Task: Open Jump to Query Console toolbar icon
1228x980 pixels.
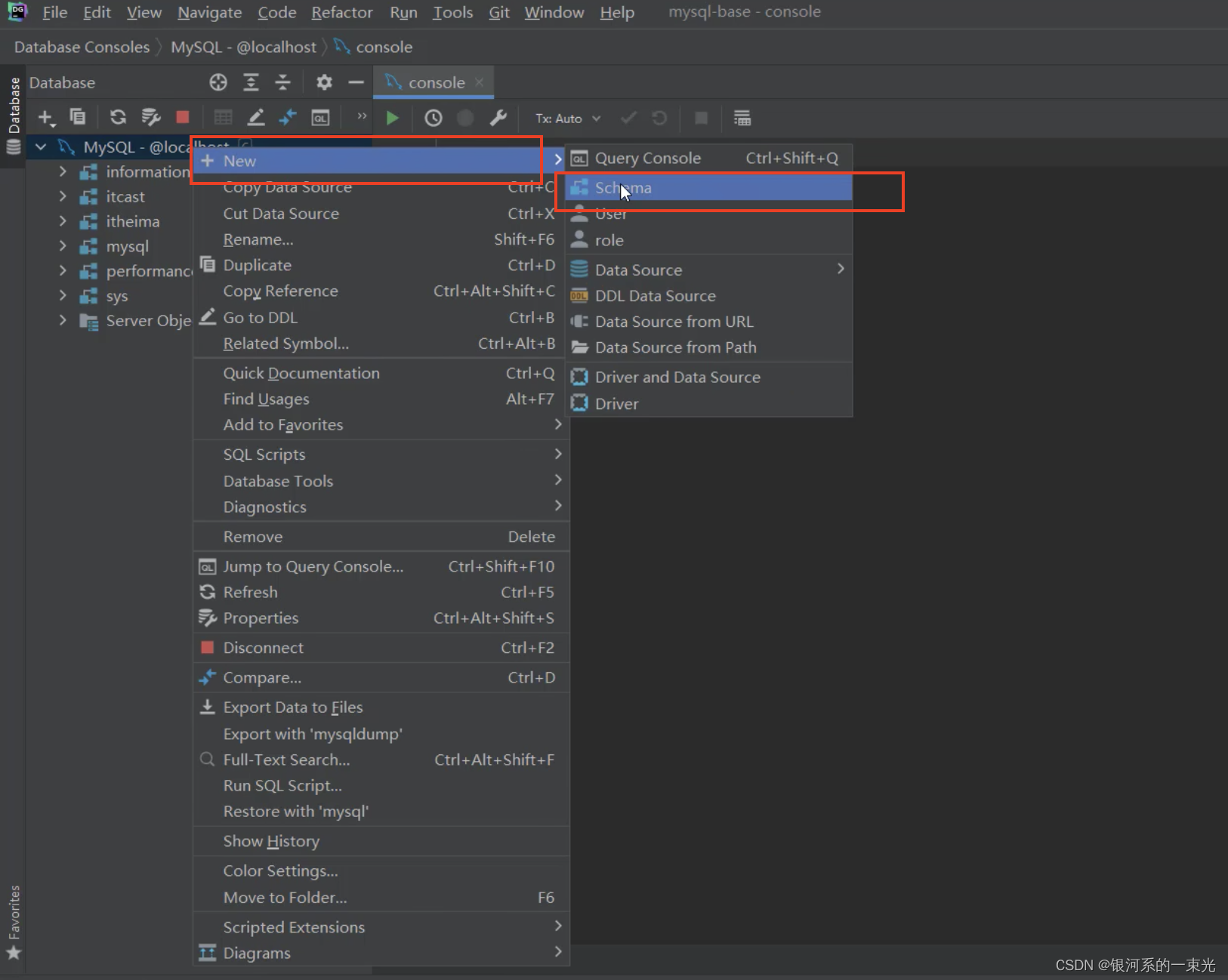Action: click(x=320, y=118)
